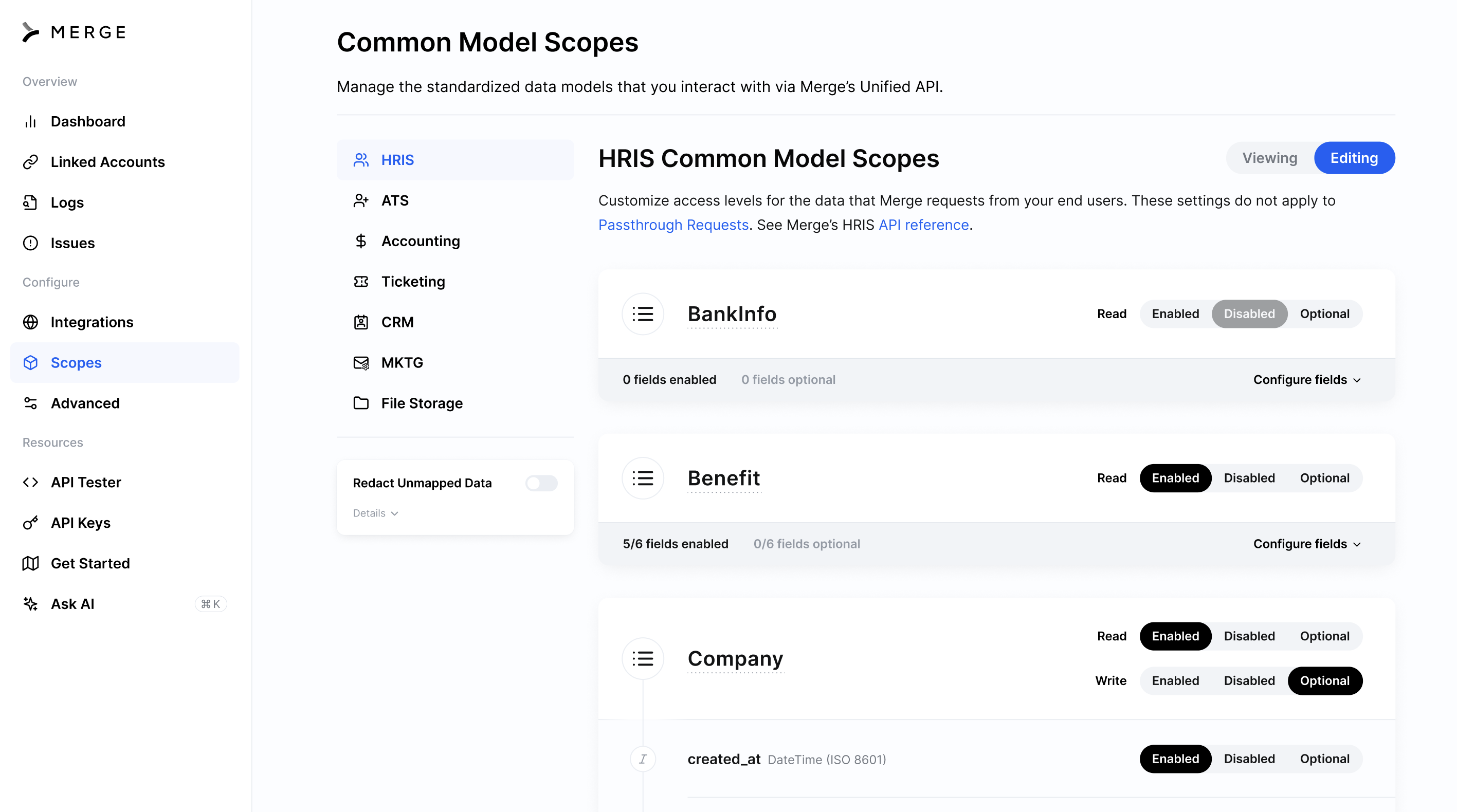Open the Advanced sidebar menu item
The width and height of the screenshot is (1457, 812).
pyautogui.click(x=85, y=403)
